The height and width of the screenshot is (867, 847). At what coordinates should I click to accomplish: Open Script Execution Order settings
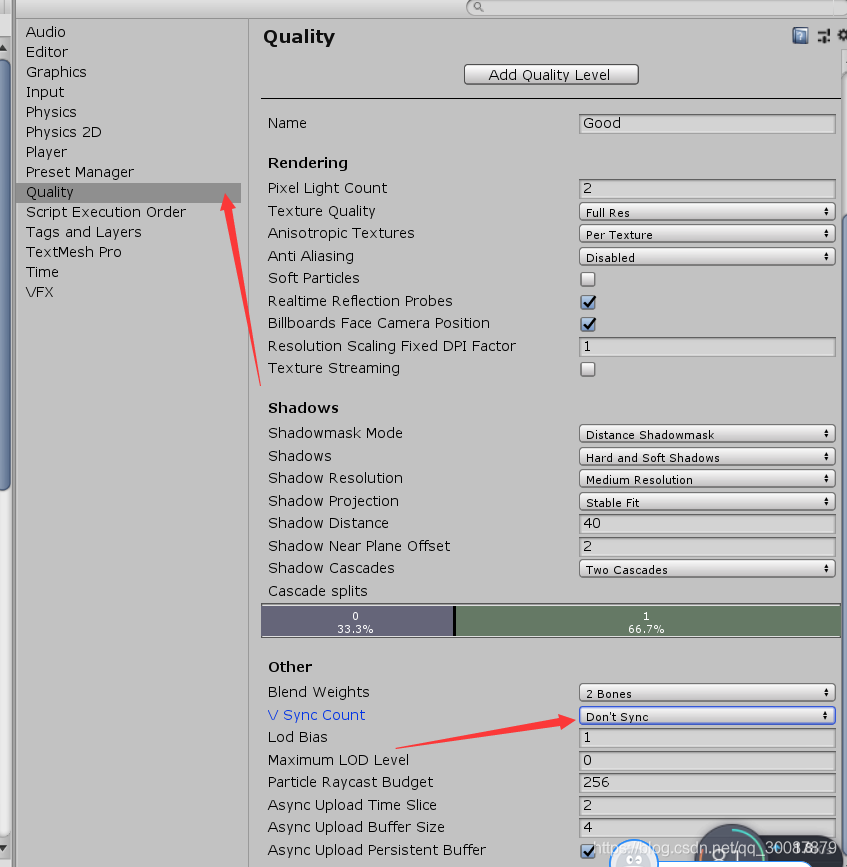click(106, 212)
